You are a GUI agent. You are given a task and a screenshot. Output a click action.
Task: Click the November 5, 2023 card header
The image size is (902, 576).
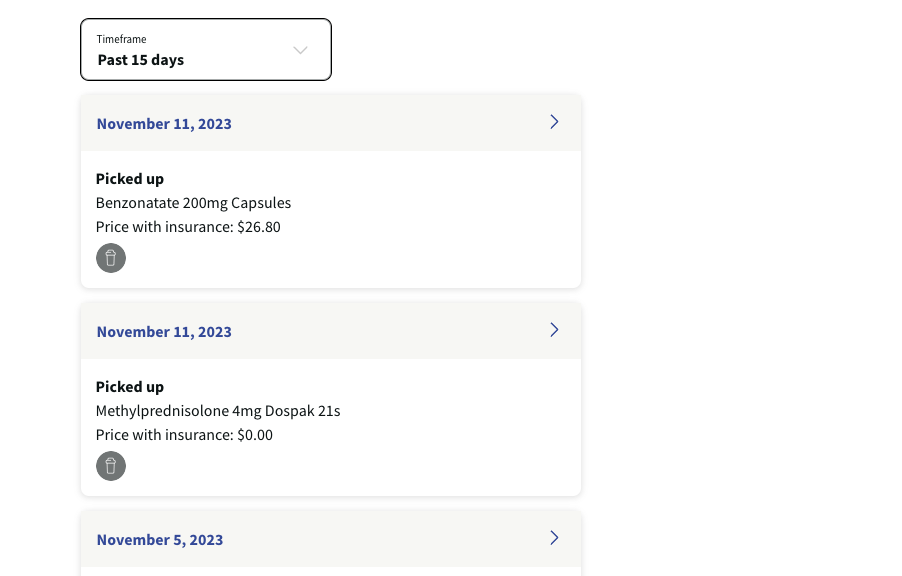[x=331, y=539]
